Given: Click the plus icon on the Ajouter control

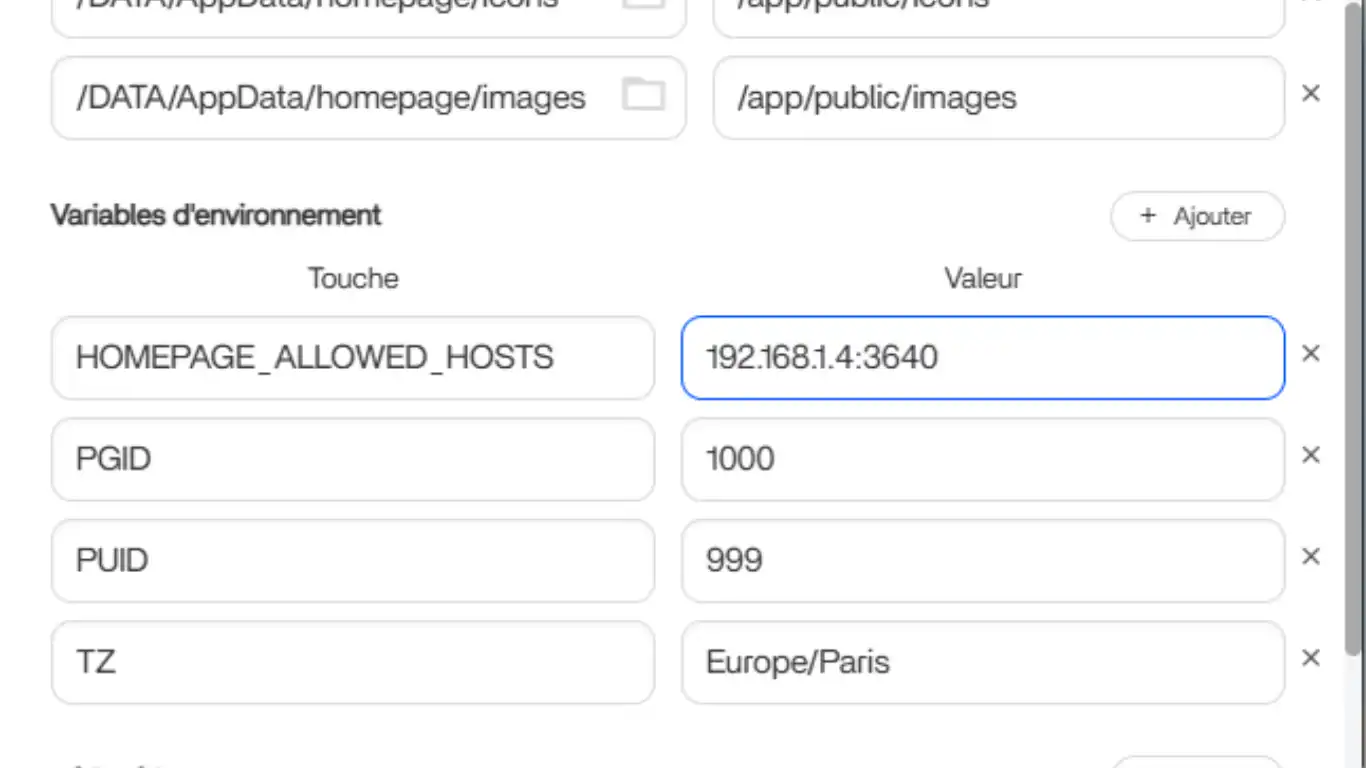Looking at the screenshot, I should pos(1146,216).
